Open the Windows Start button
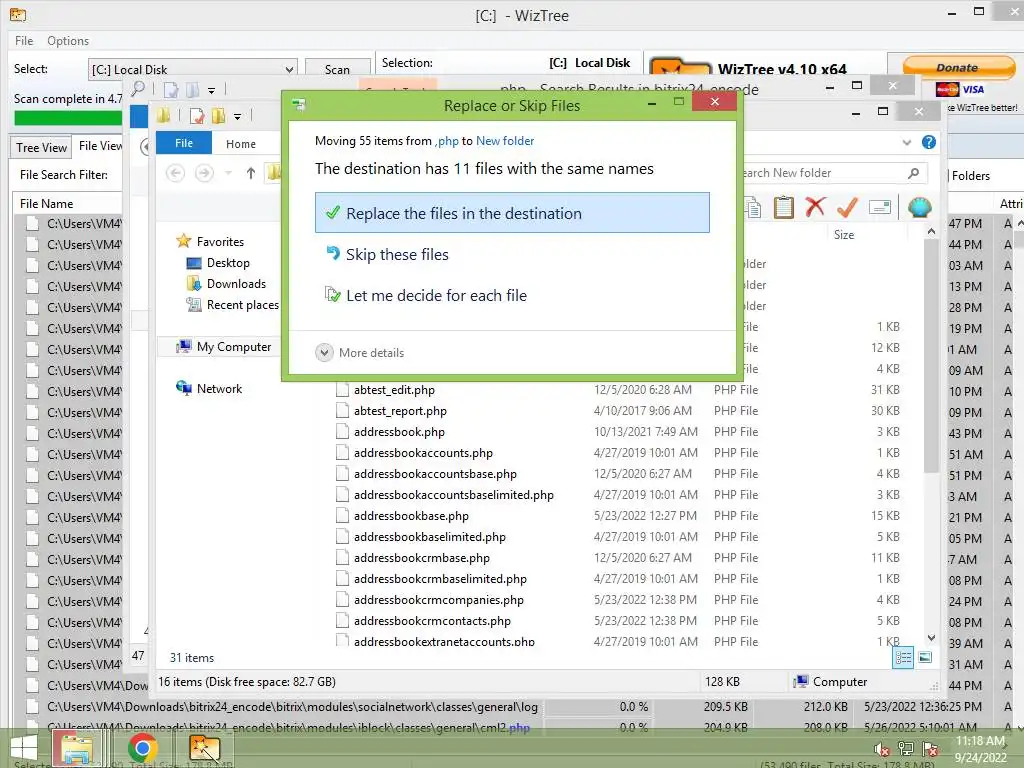 point(24,748)
